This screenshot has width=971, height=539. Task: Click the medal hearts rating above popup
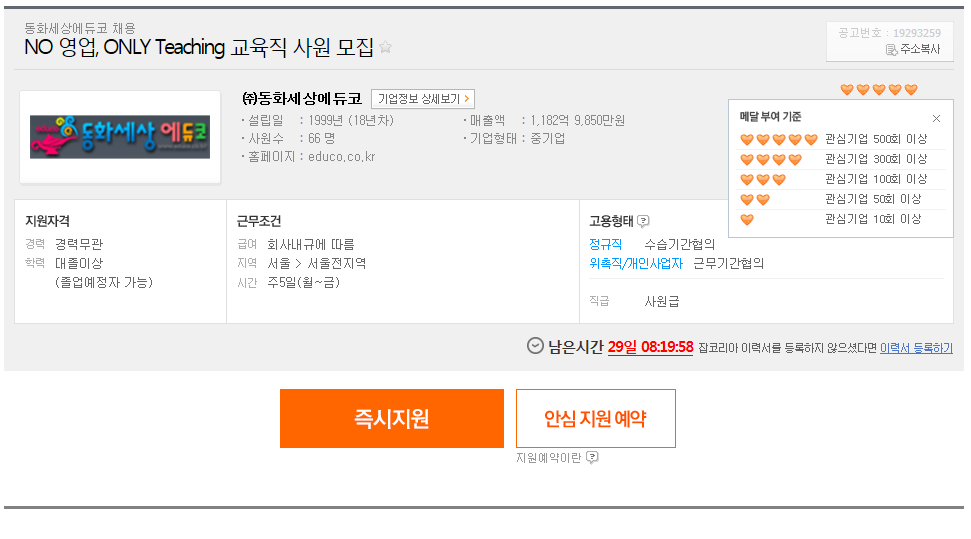(879, 90)
